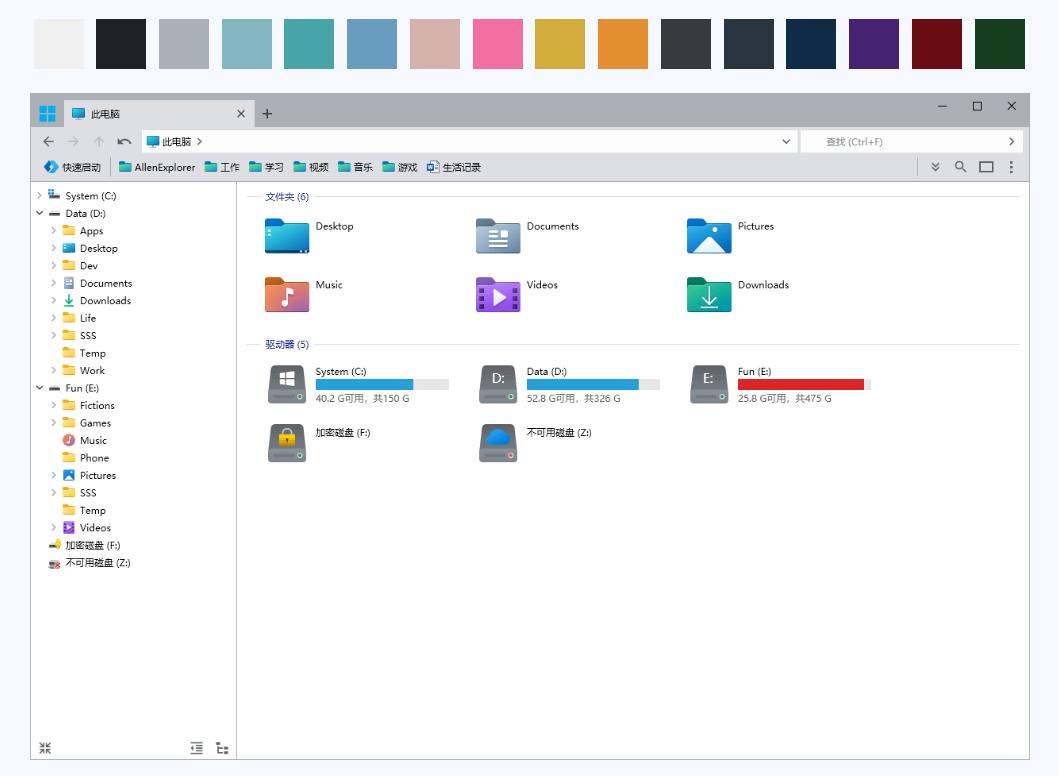Pick the teal color swatch
Image resolution: width=1059 pixels, height=776 pixels.
click(x=309, y=44)
